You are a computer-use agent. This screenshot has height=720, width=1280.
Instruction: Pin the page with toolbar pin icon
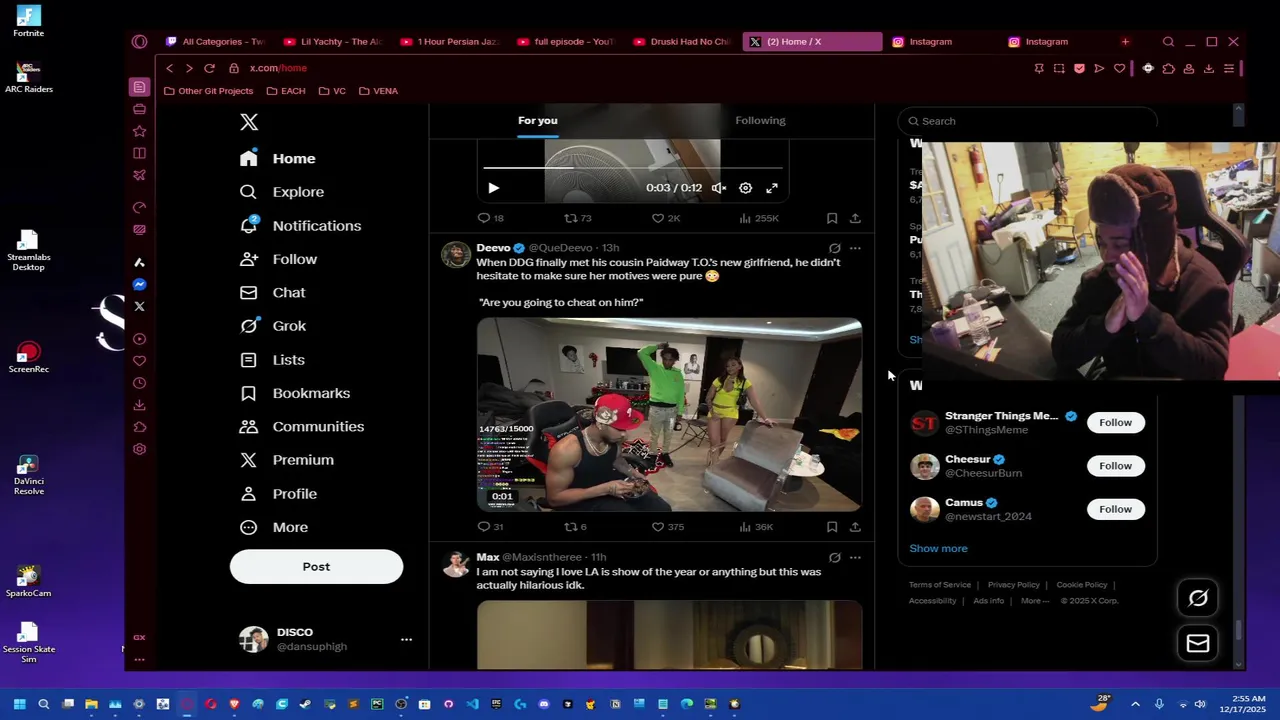(x=1039, y=68)
